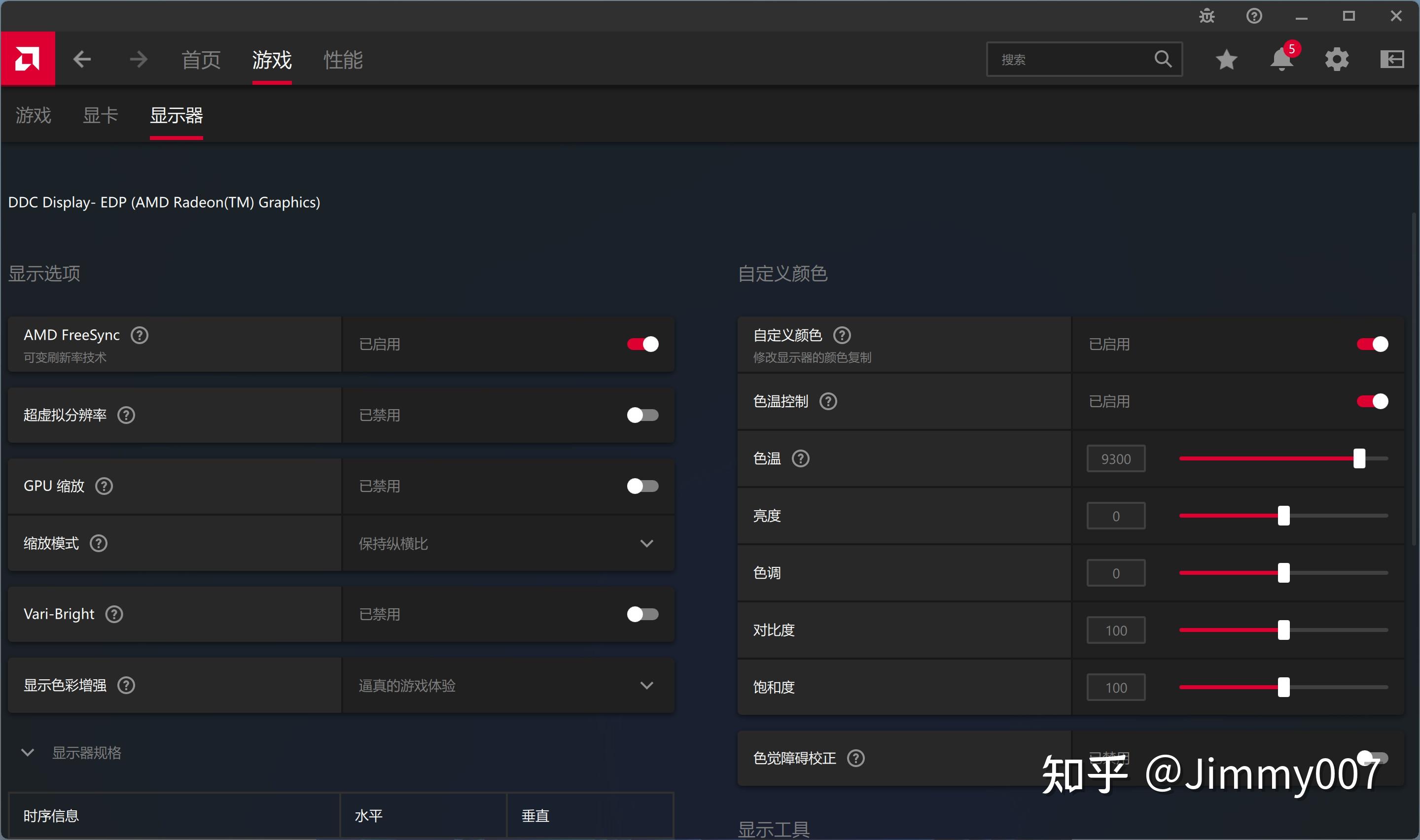Click the 水平 column header
The width and height of the screenshot is (1420, 840).
click(424, 816)
